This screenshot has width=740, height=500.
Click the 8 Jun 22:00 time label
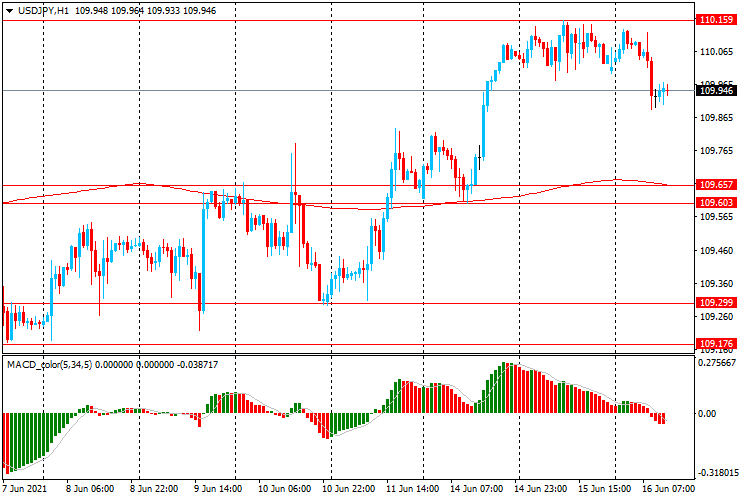click(x=154, y=488)
